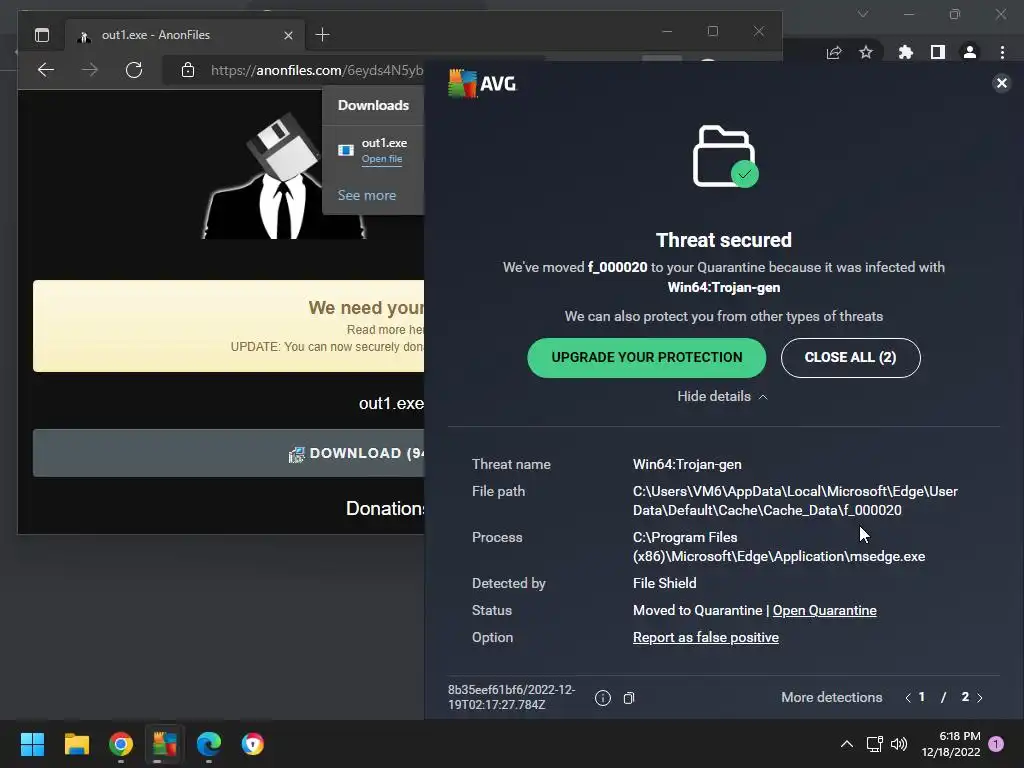Click the site lock icon in address bar
The image size is (1024, 768).
coord(188,70)
